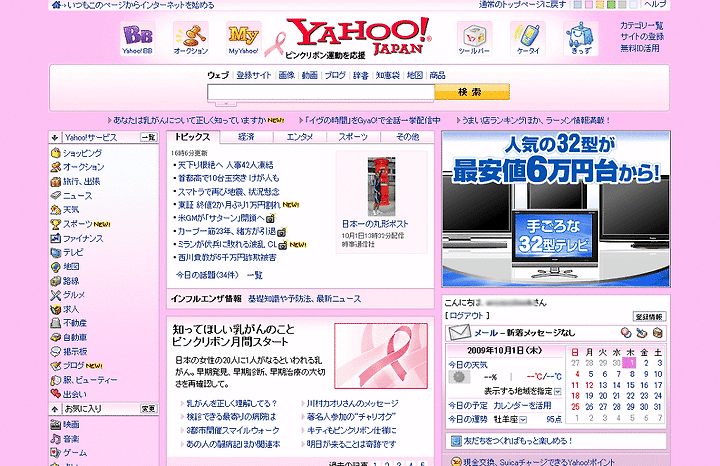Select the Images (画像) search category

coord(287,75)
